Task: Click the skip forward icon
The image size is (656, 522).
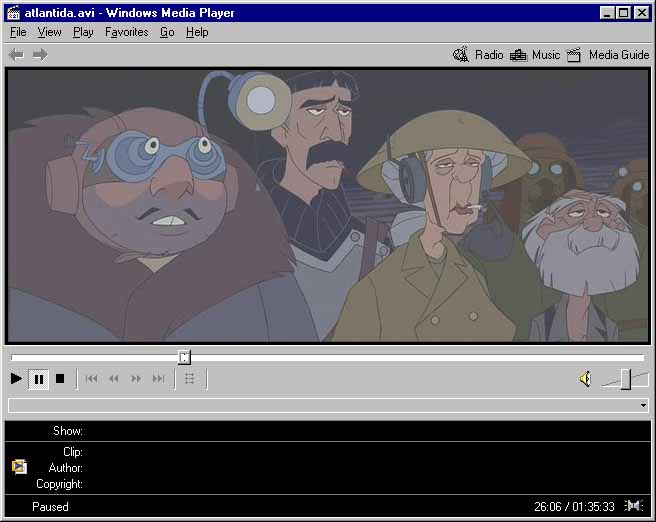Action: tap(158, 379)
